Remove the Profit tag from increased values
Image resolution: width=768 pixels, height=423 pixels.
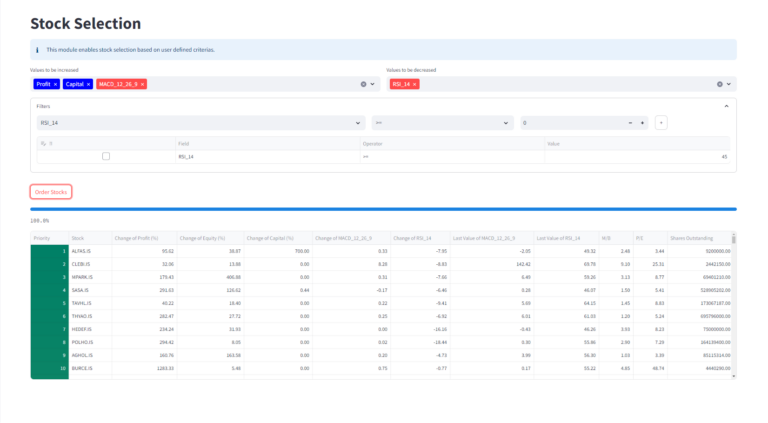55,85
